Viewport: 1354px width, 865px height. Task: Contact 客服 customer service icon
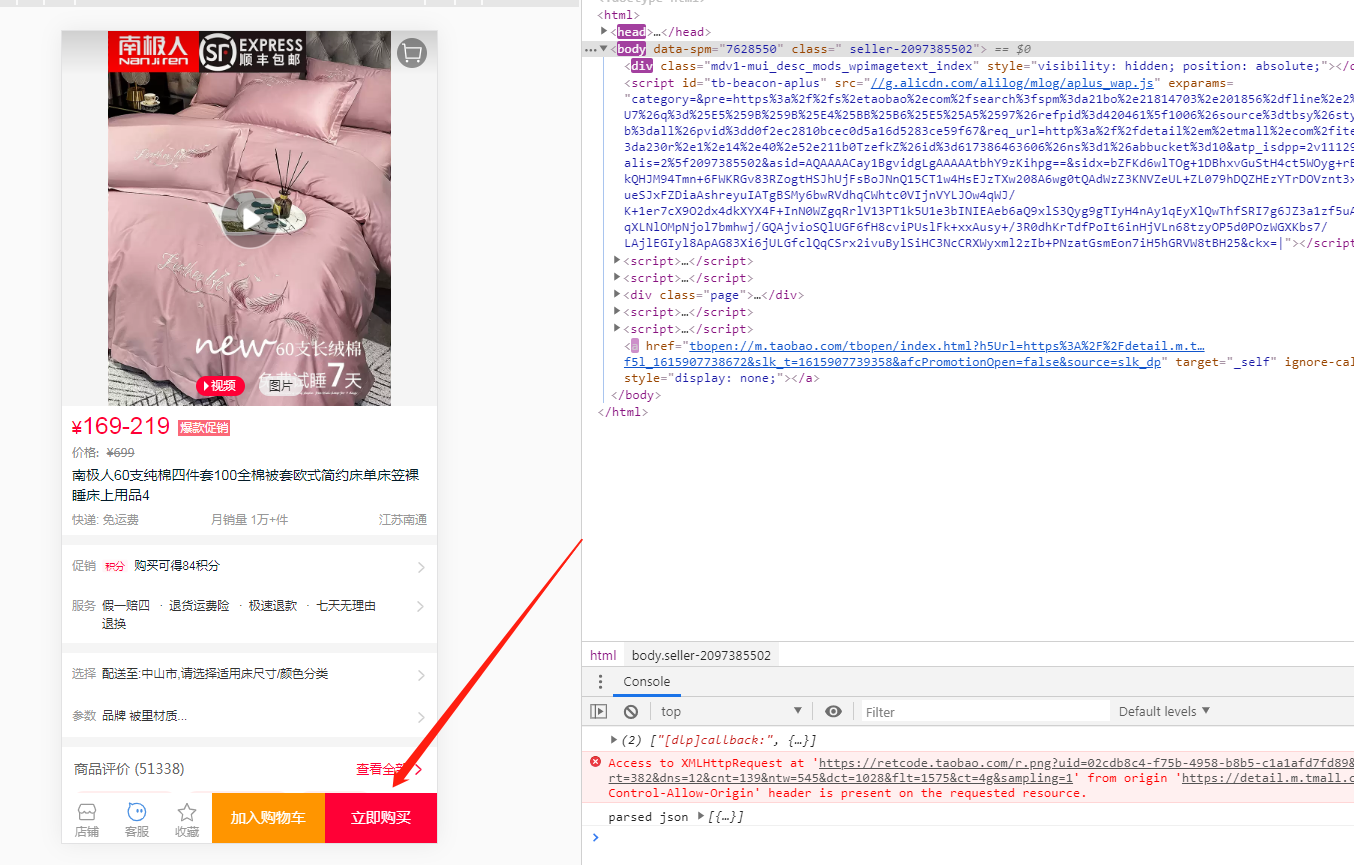137,819
